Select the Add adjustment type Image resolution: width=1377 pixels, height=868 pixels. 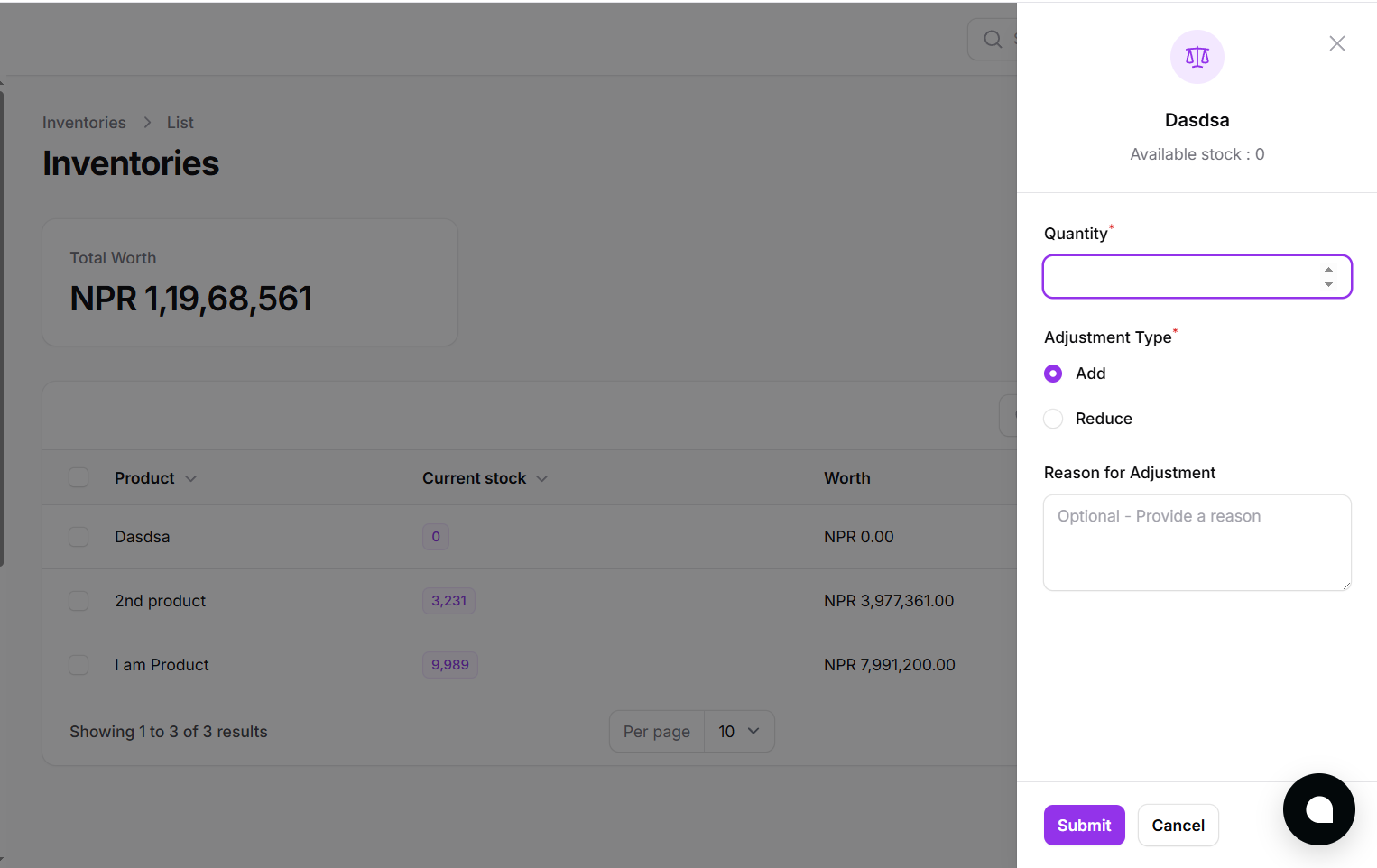click(1053, 374)
